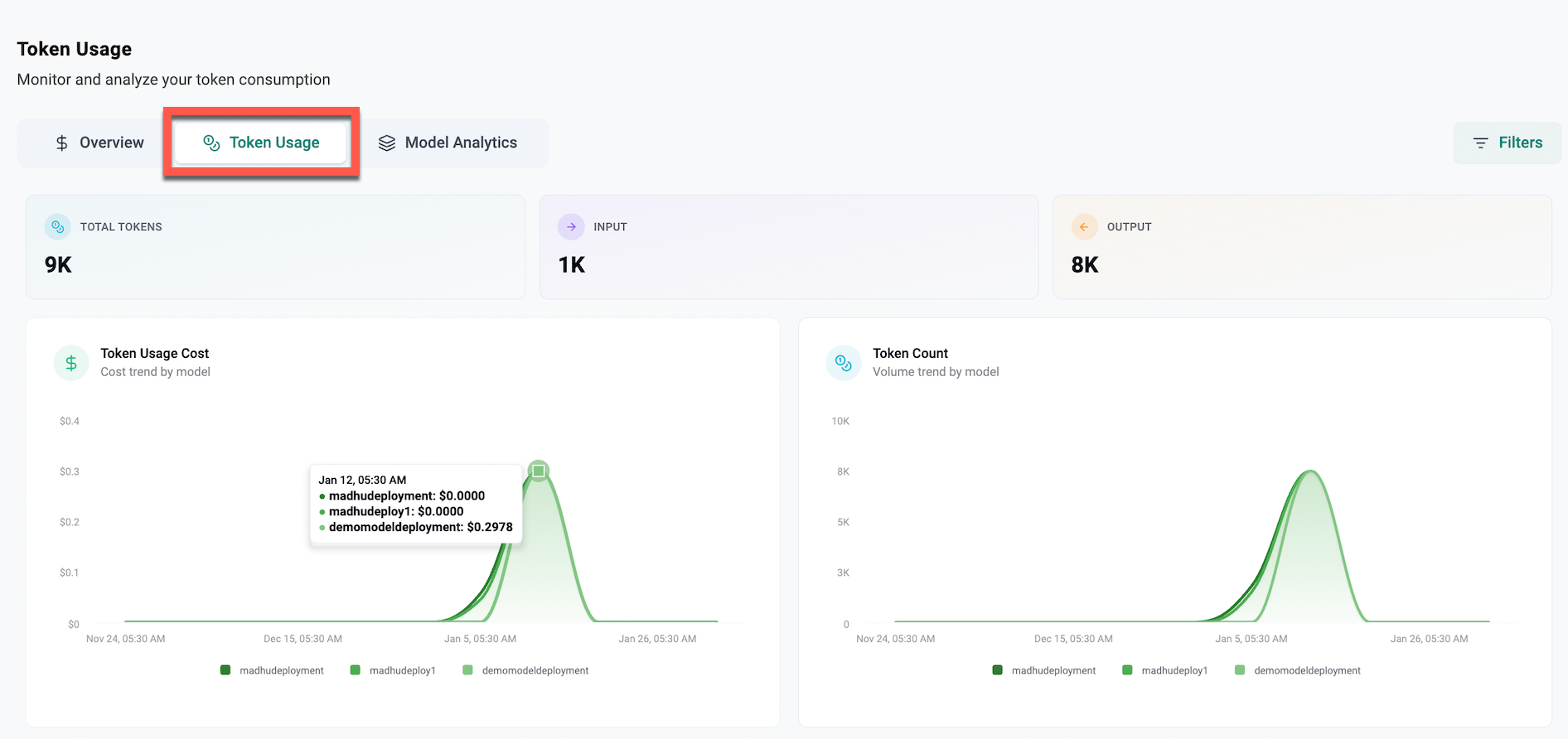Click the highlighted data point on cost chart
This screenshot has height=739, width=1568.
(539, 471)
